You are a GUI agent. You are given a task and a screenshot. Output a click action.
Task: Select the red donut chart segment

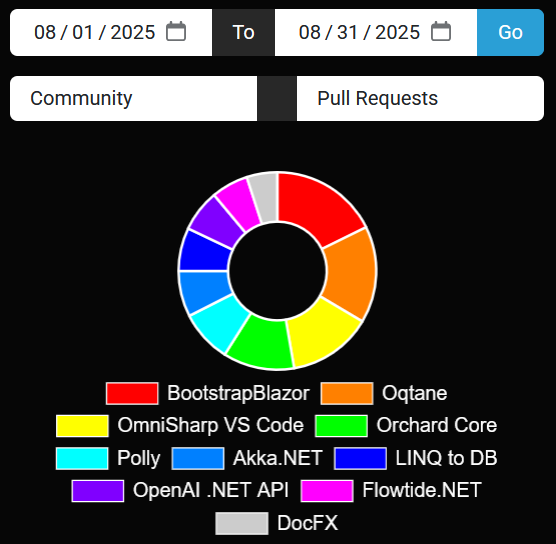click(x=316, y=209)
